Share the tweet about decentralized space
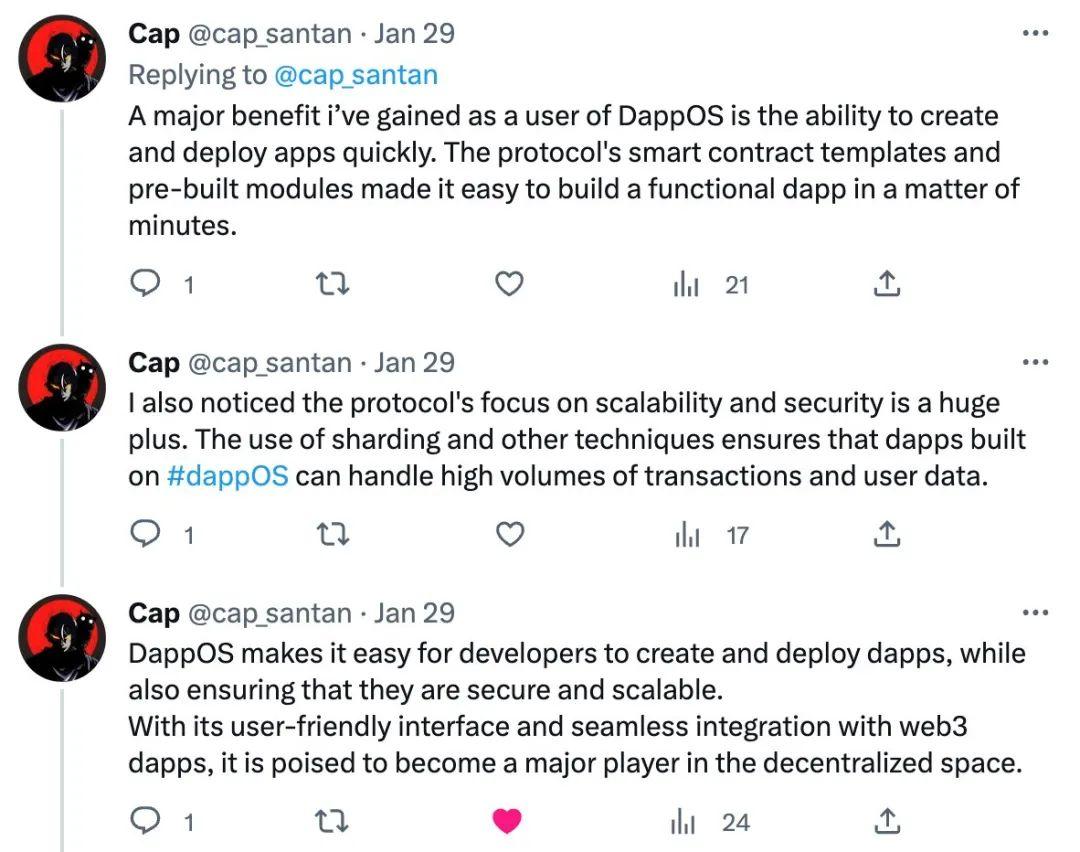 886,822
